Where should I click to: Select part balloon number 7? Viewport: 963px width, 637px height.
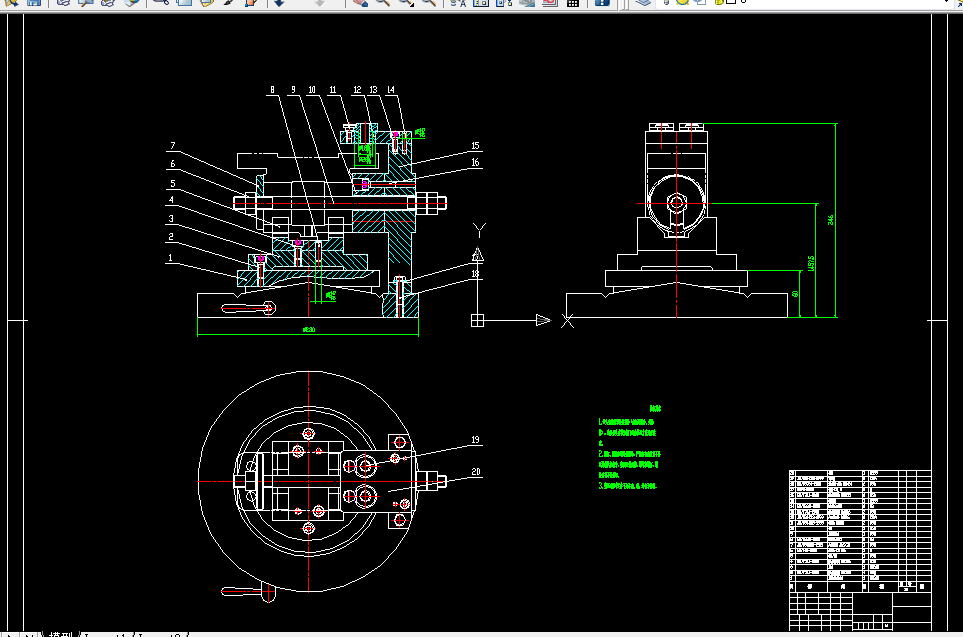click(x=173, y=146)
